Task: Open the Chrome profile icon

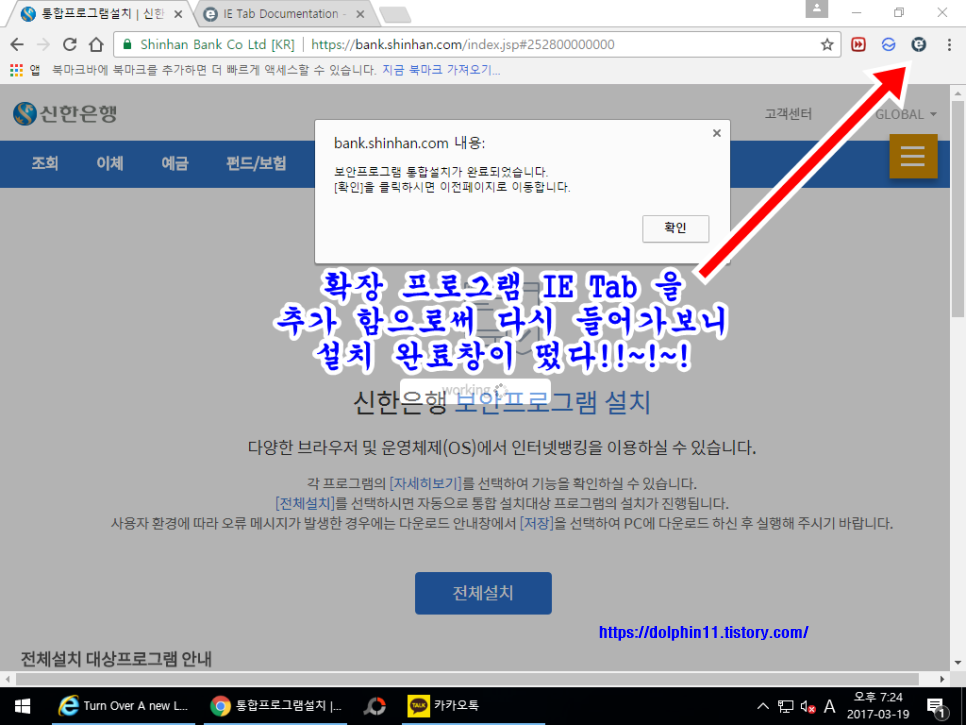Action: click(816, 9)
